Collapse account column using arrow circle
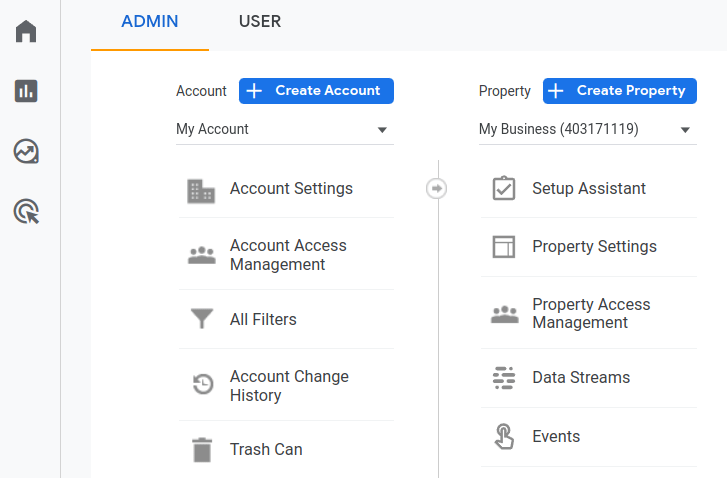Viewport: 727px width, 478px height. coord(436,189)
